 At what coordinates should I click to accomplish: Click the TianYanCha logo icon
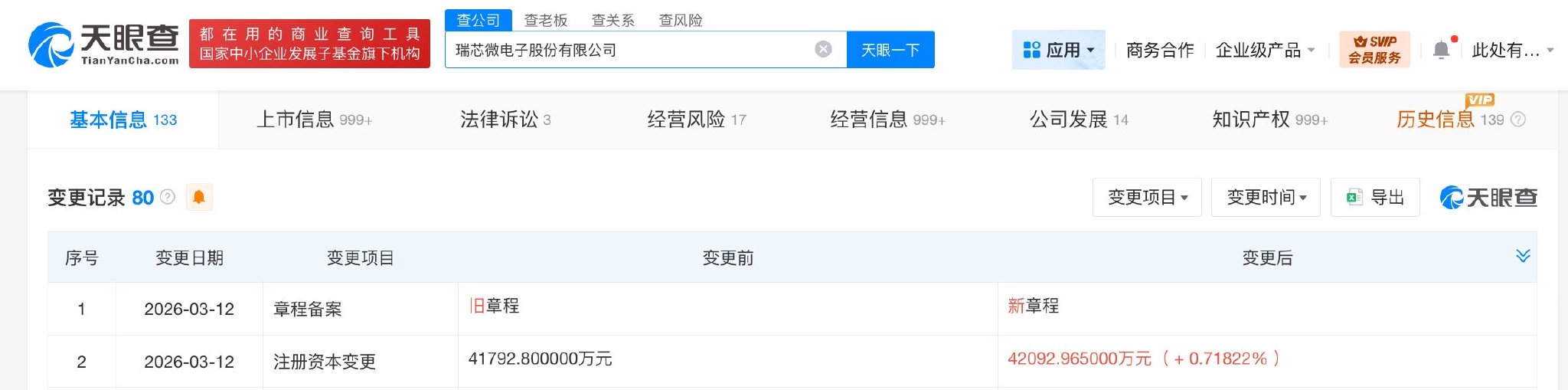[x=51, y=44]
